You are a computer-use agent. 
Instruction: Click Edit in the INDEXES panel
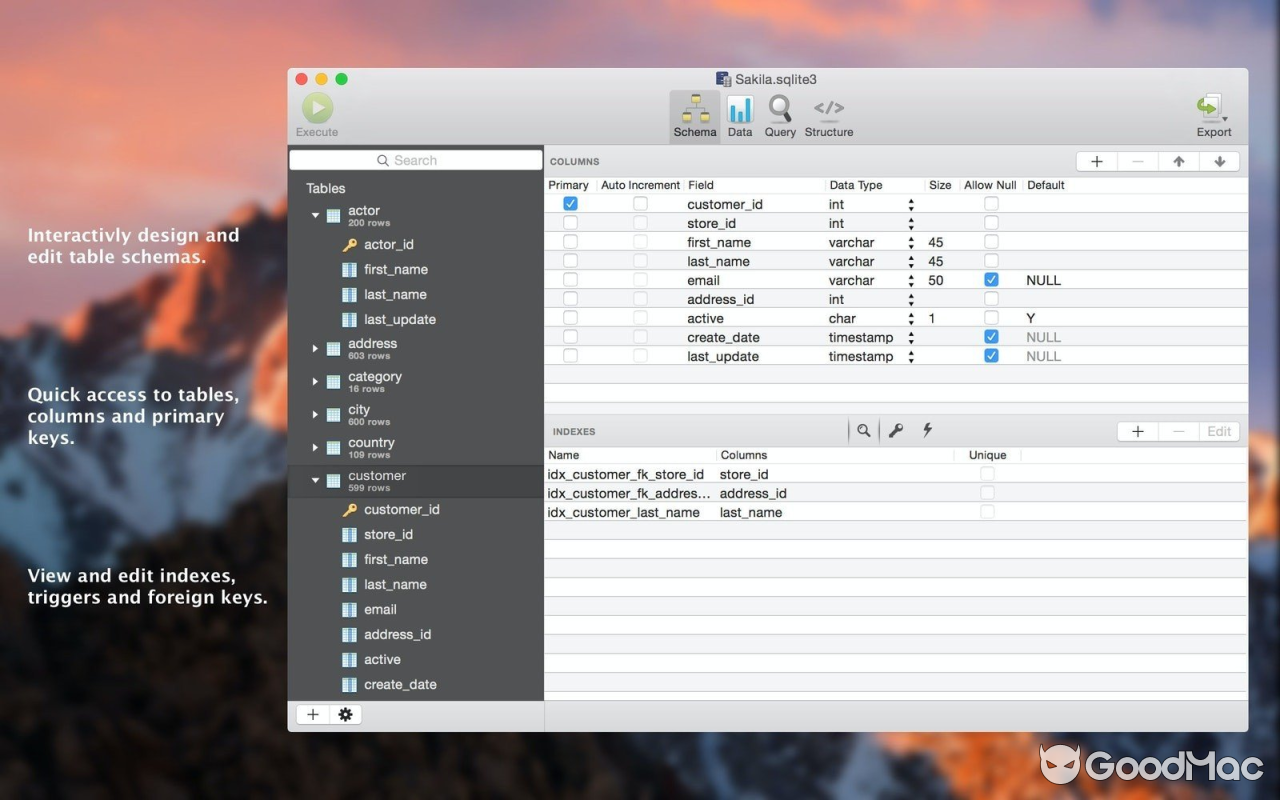coord(1219,430)
